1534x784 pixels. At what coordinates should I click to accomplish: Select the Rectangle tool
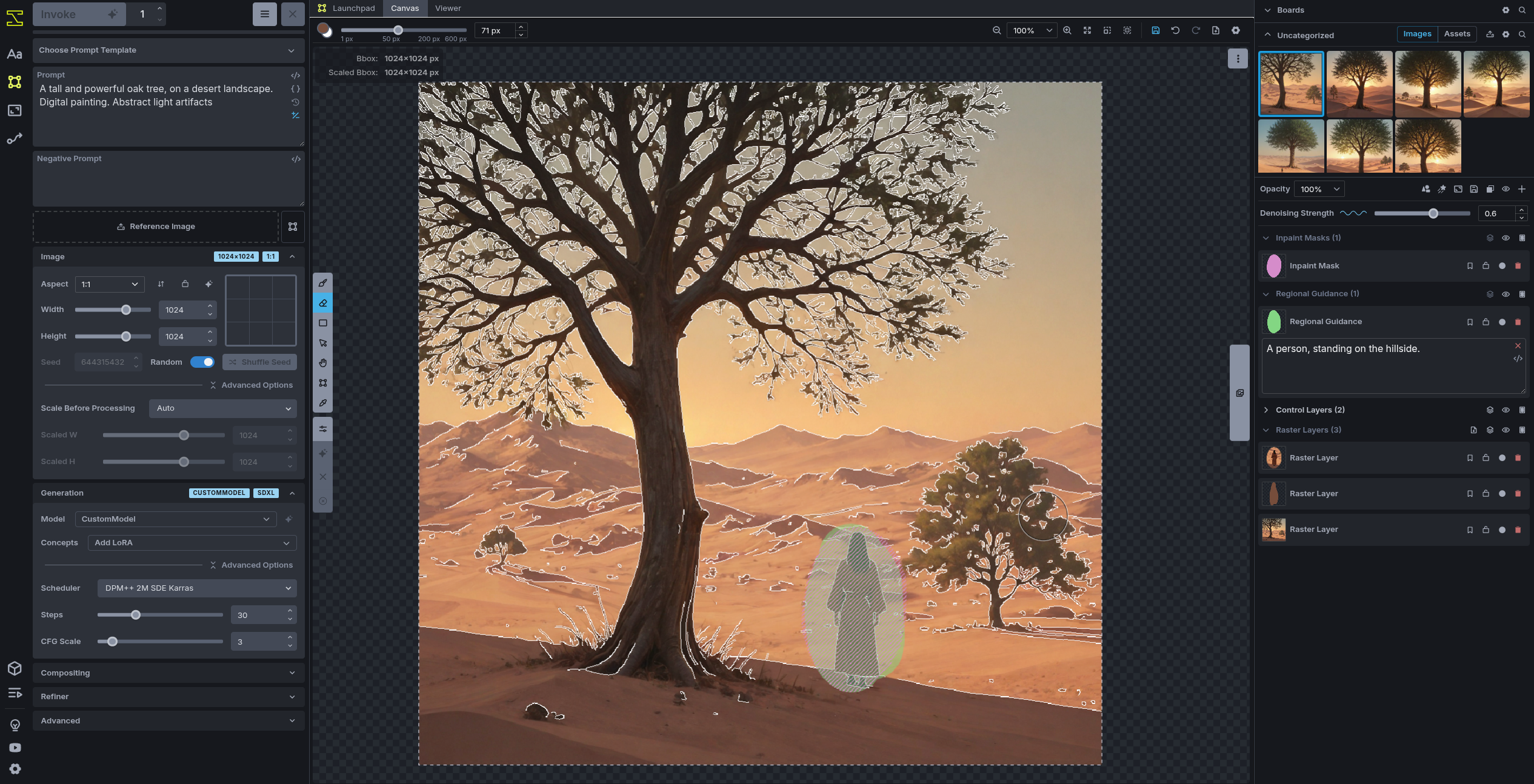pos(323,323)
